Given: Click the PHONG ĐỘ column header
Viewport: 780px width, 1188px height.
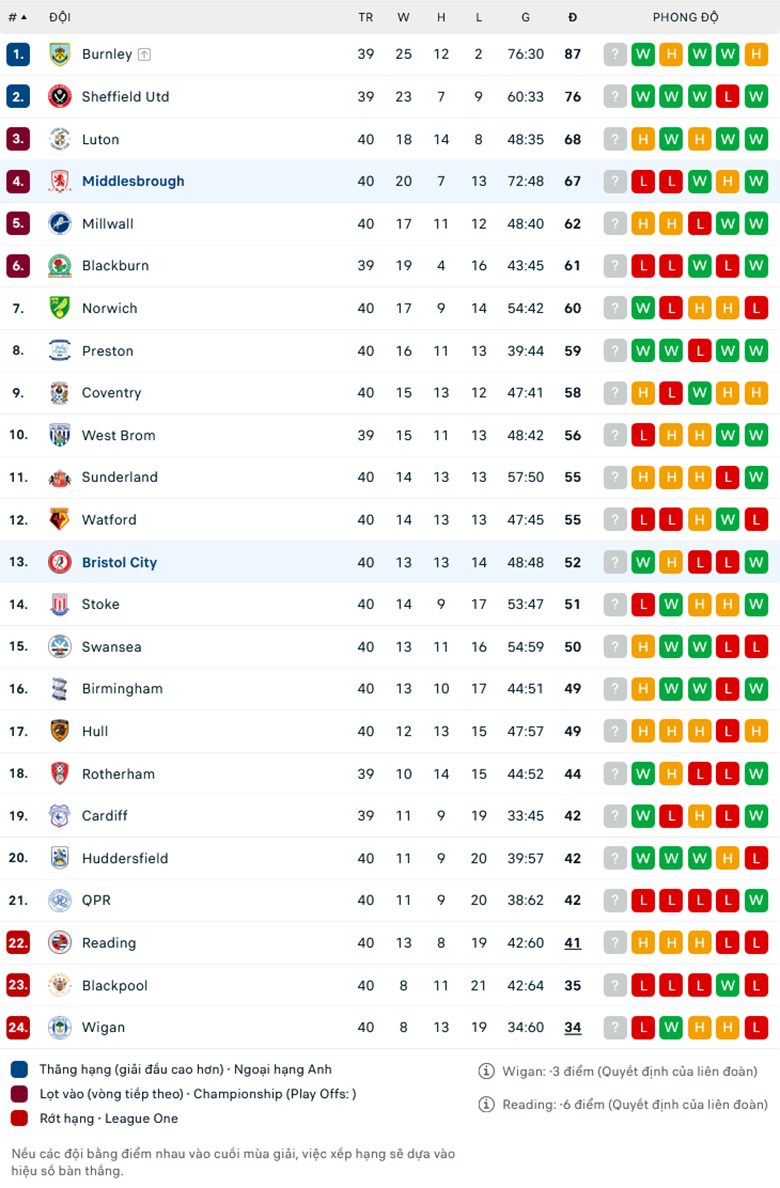Looking at the screenshot, I should [x=686, y=17].
